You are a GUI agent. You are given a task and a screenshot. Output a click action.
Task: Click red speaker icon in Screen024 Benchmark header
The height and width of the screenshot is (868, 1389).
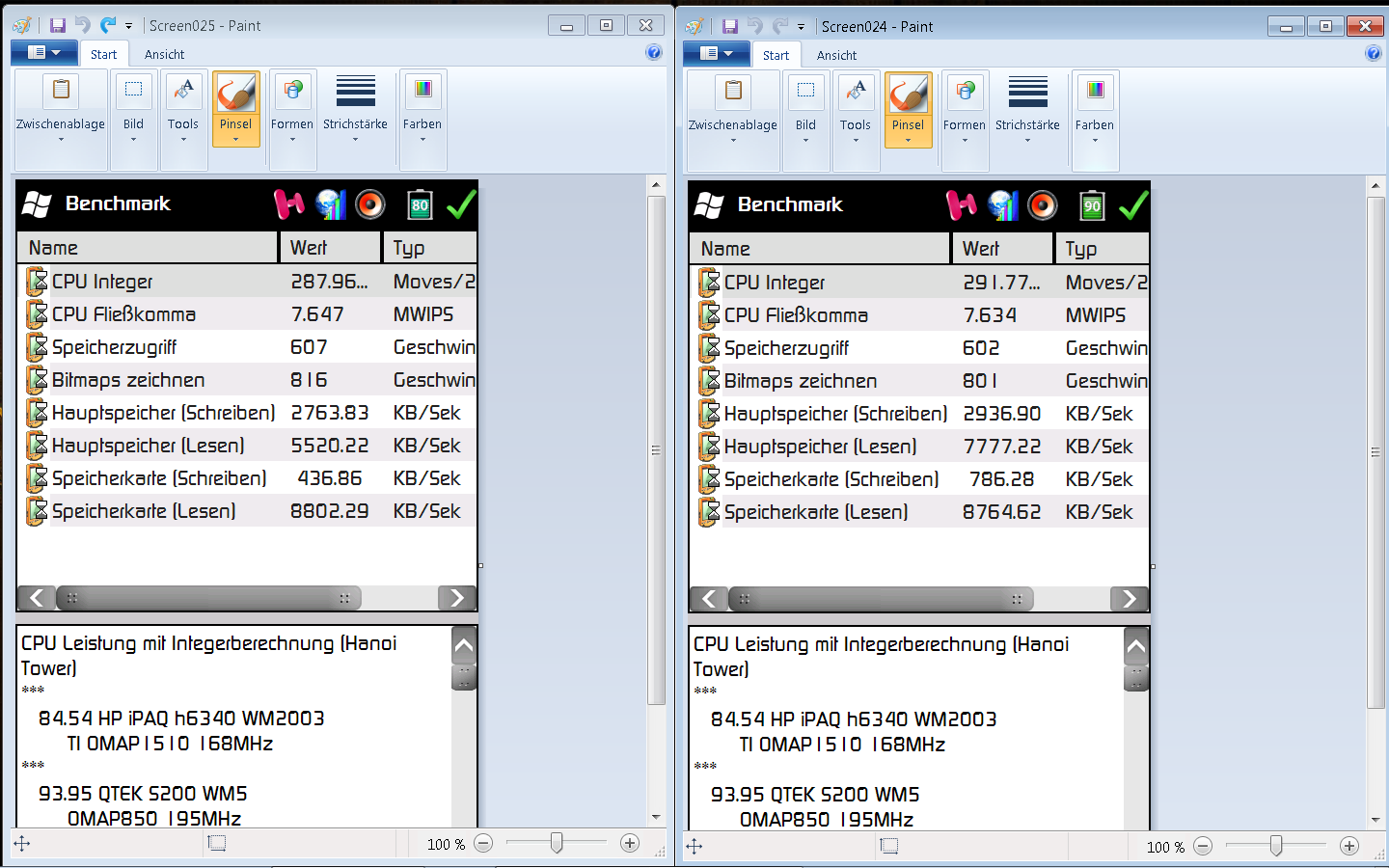(1043, 204)
